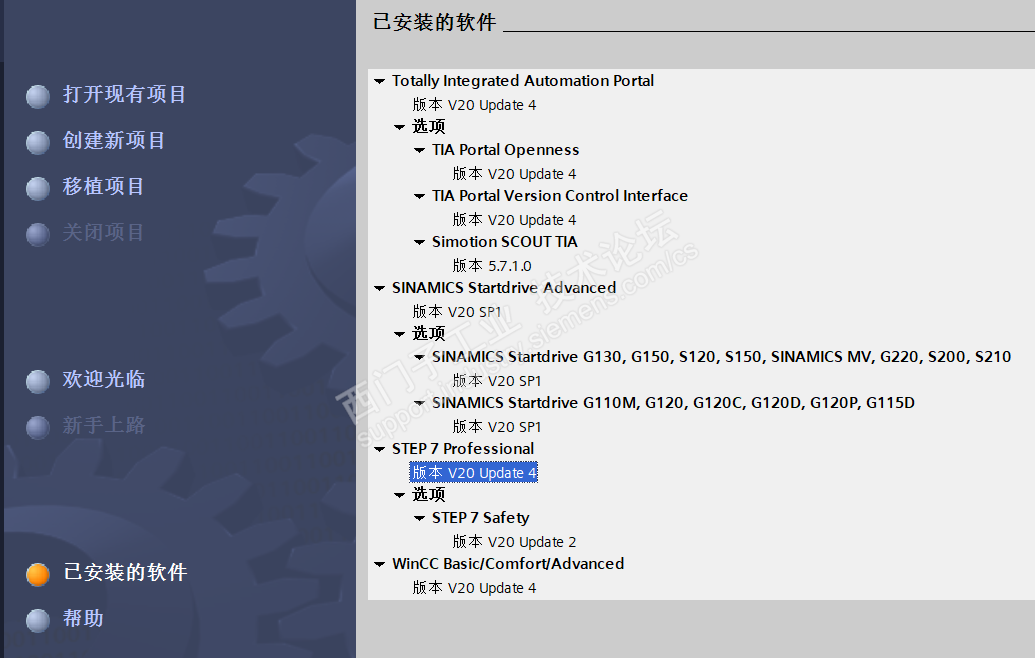Collapse the WinCC Basic/Comfort/Advanced node
This screenshot has height=658, width=1035.
tap(379, 565)
